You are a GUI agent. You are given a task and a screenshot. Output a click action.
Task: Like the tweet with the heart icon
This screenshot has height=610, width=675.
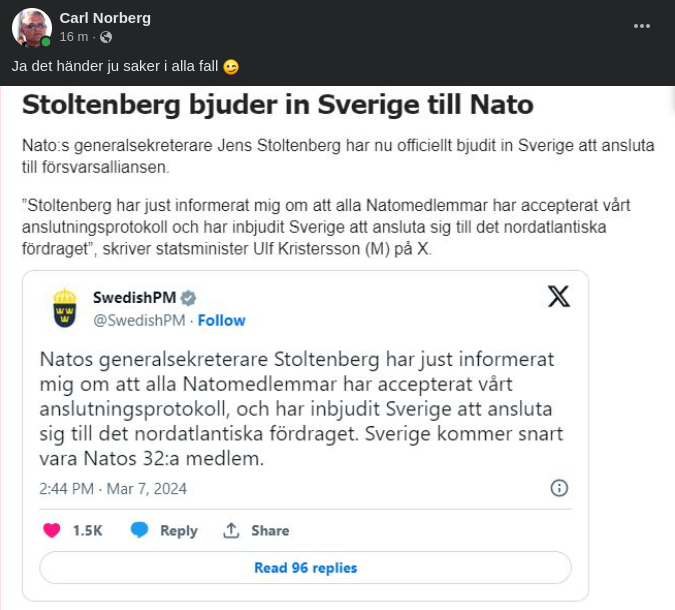point(52,530)
